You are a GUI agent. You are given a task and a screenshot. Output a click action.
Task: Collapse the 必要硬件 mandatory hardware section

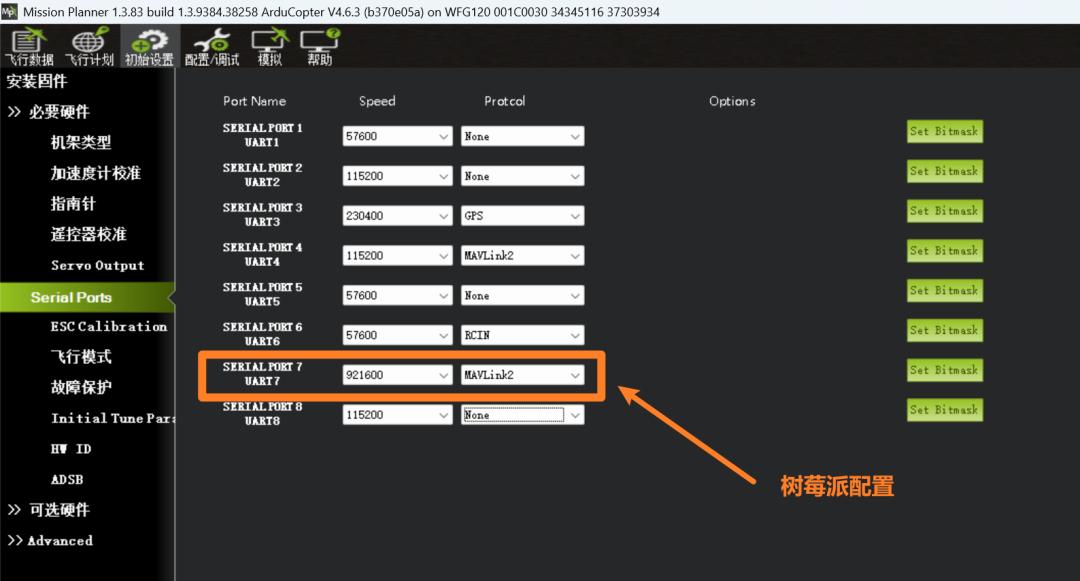tap(48, 112)
